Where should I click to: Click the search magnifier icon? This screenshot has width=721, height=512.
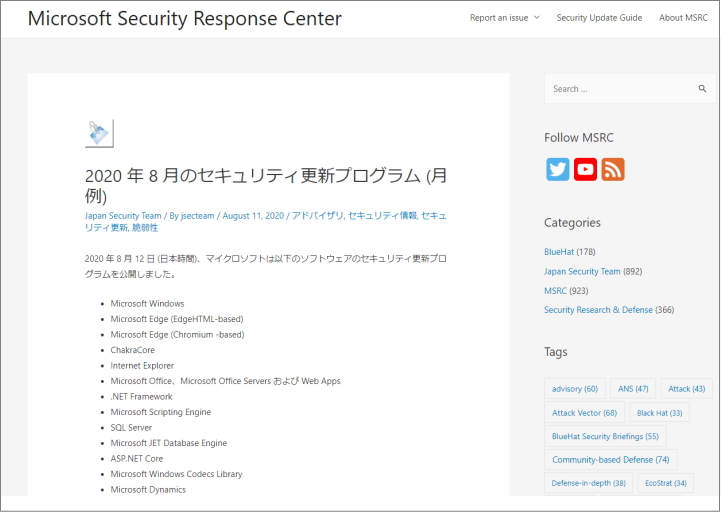702,89
